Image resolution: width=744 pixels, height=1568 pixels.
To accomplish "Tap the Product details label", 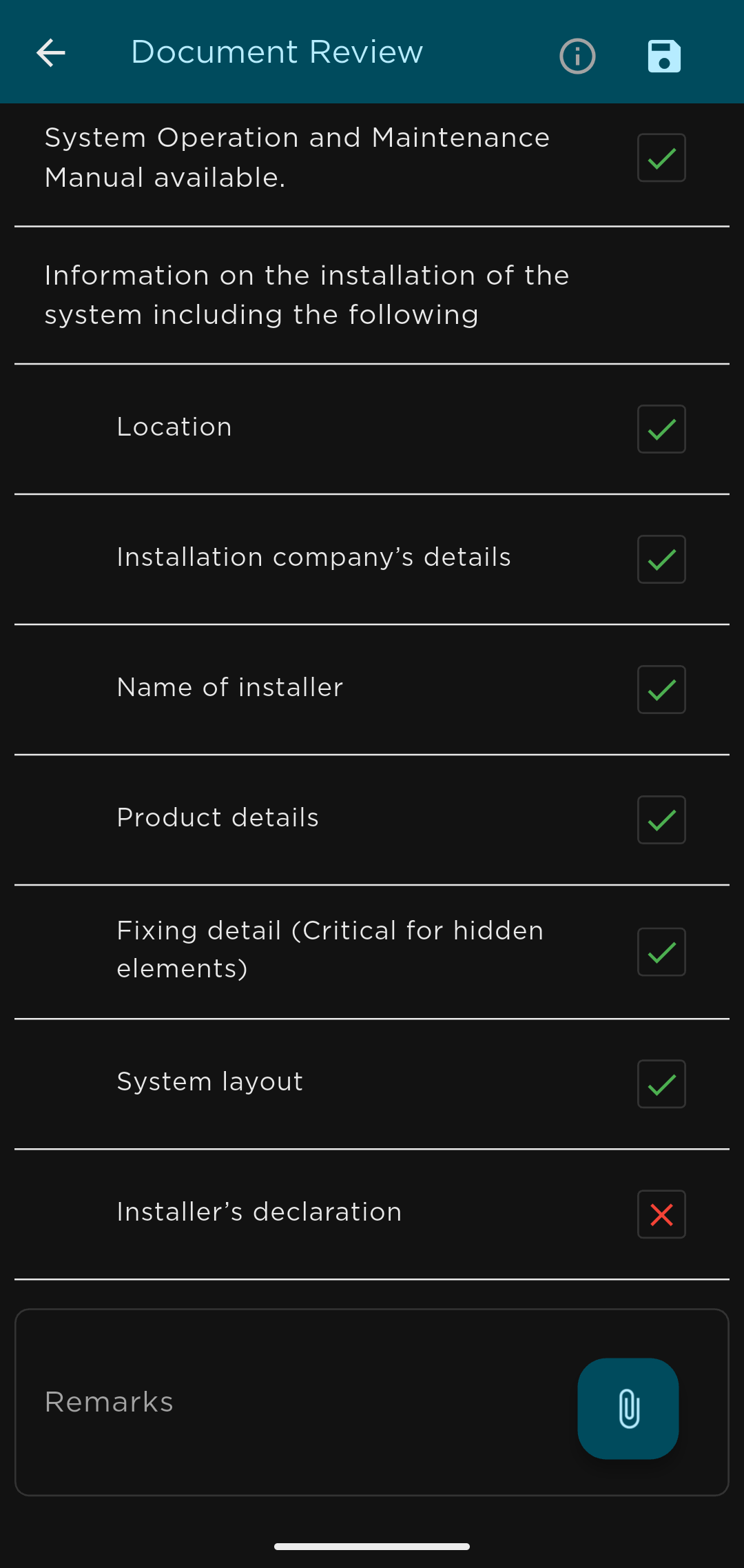I will point(218,817).
